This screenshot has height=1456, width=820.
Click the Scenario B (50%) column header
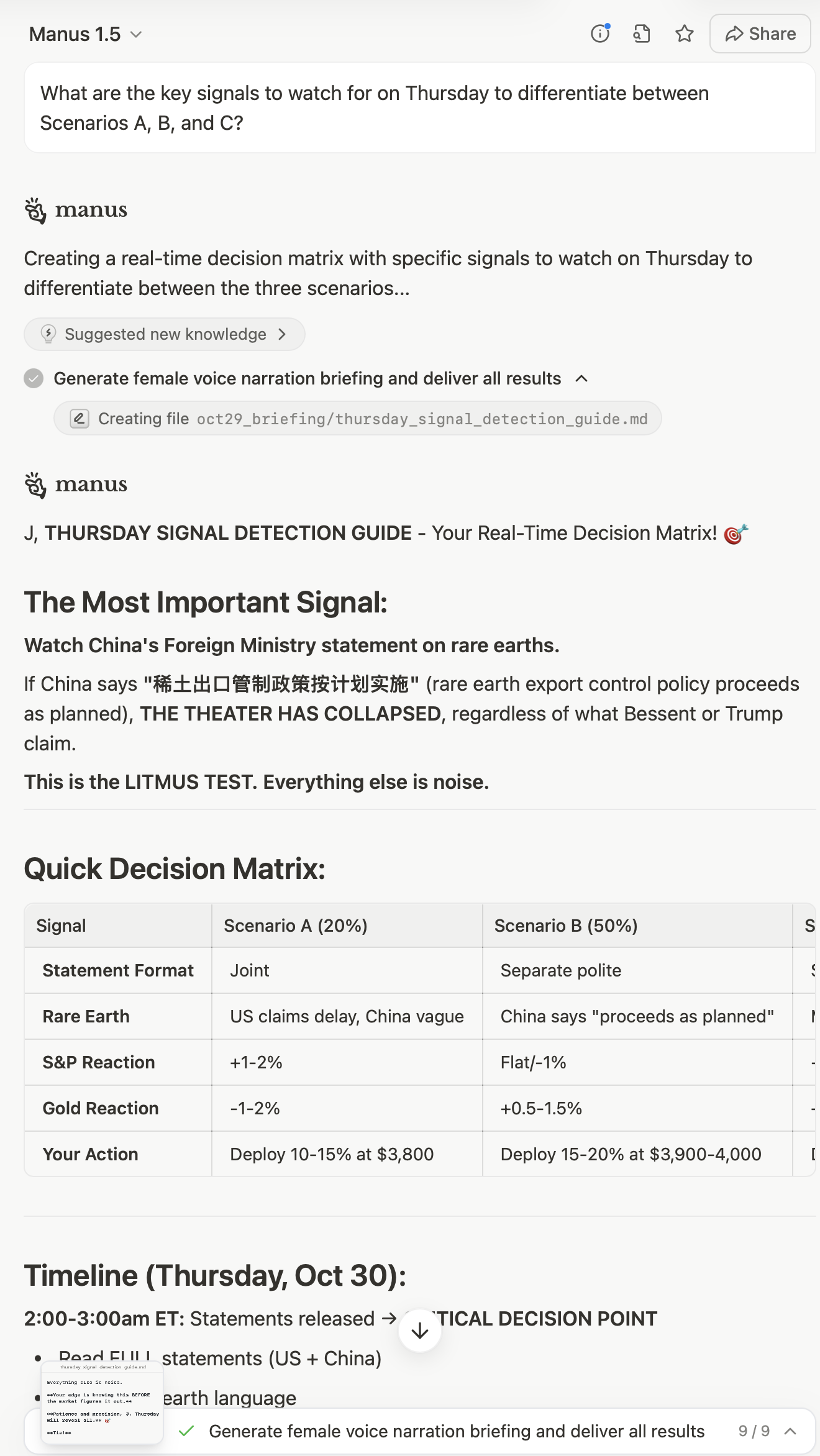point(566,926)
